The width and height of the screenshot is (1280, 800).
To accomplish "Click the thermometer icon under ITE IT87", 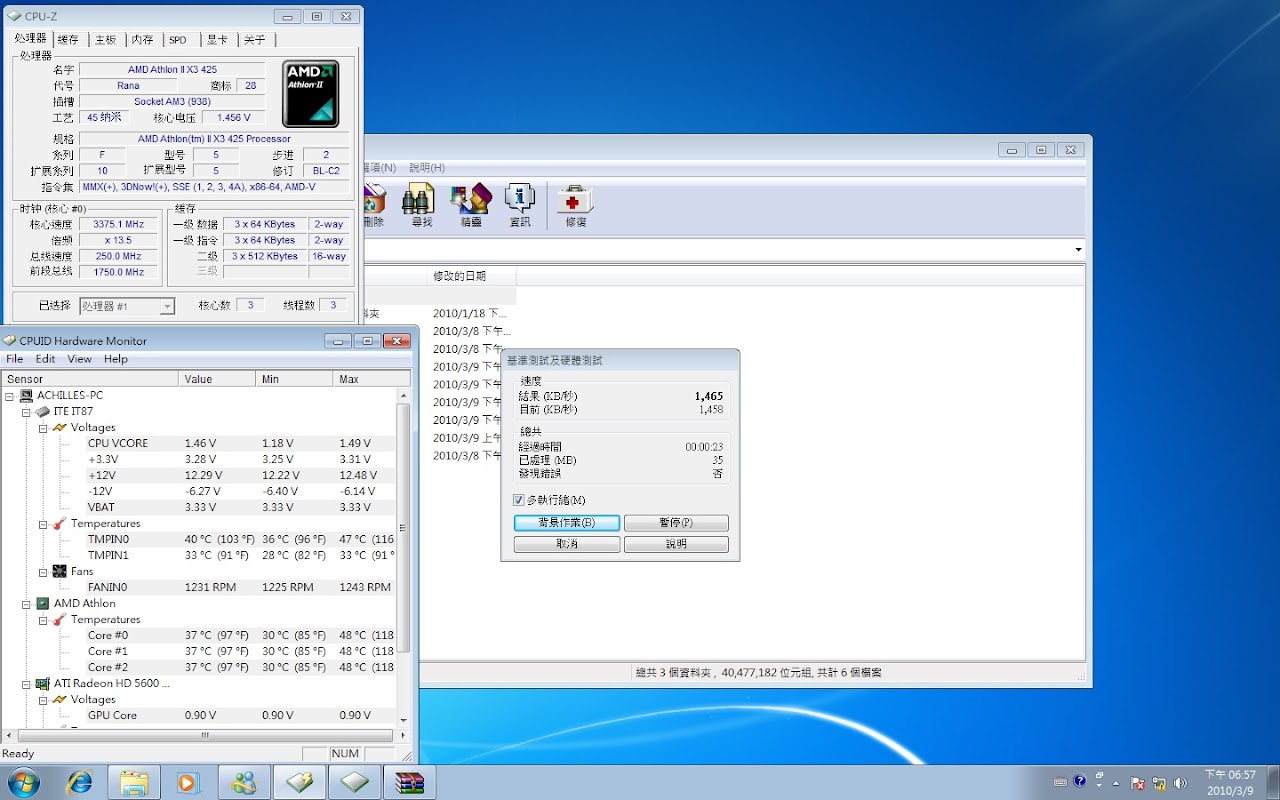I will click(x=59, y=524).
